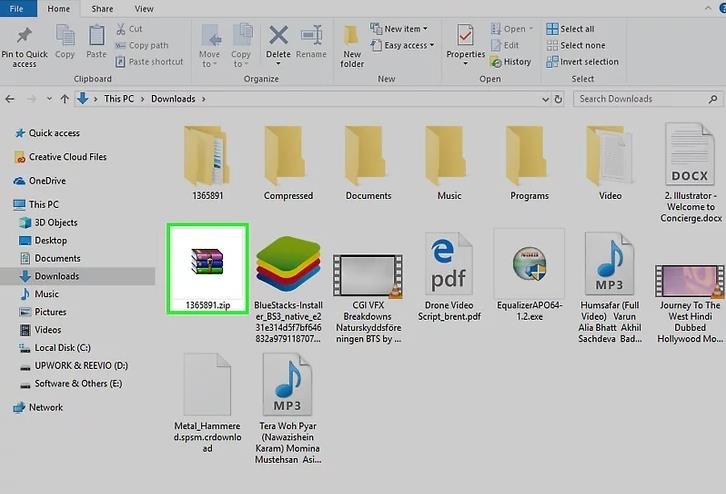Screen dimensions: 726x494
Task: Select This PC in navigation pane
Action: 36,205
